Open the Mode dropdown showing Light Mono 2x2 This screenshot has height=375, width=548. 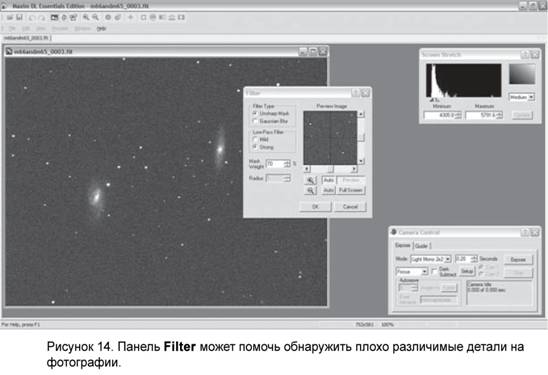pos(431,259)
